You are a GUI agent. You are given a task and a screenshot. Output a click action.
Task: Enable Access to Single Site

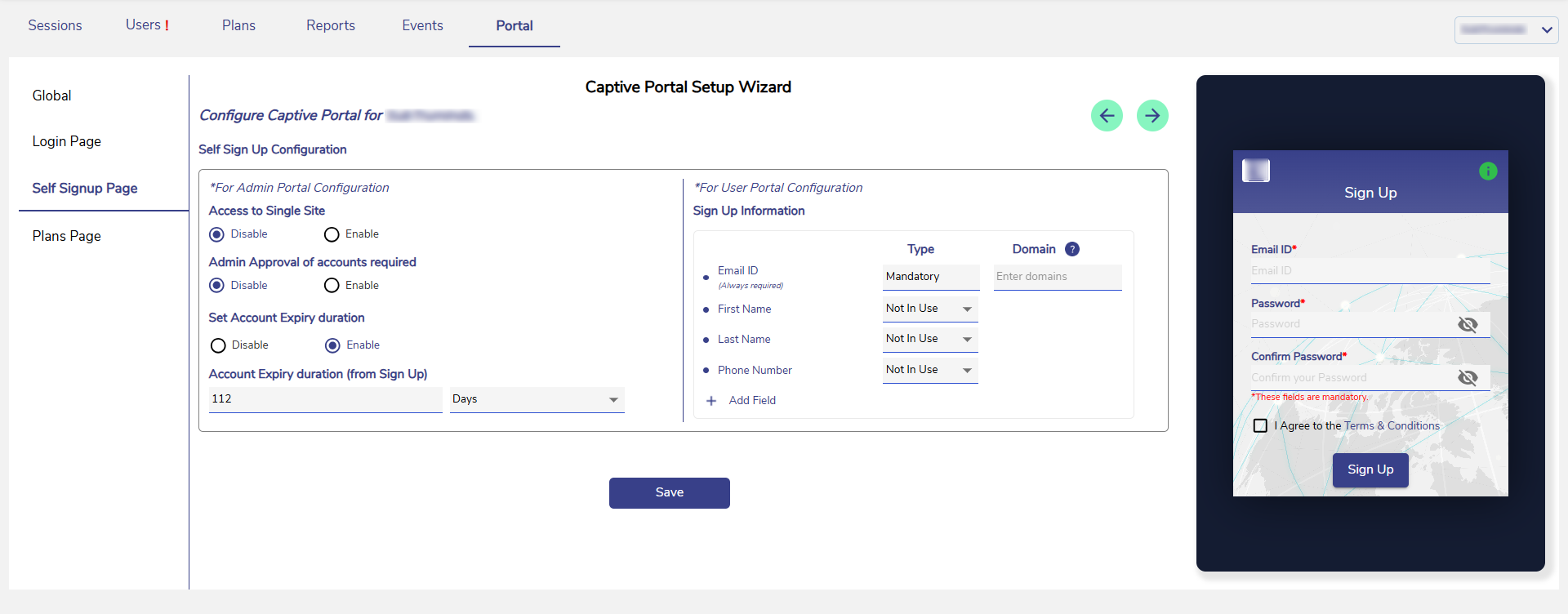[332, 235]
